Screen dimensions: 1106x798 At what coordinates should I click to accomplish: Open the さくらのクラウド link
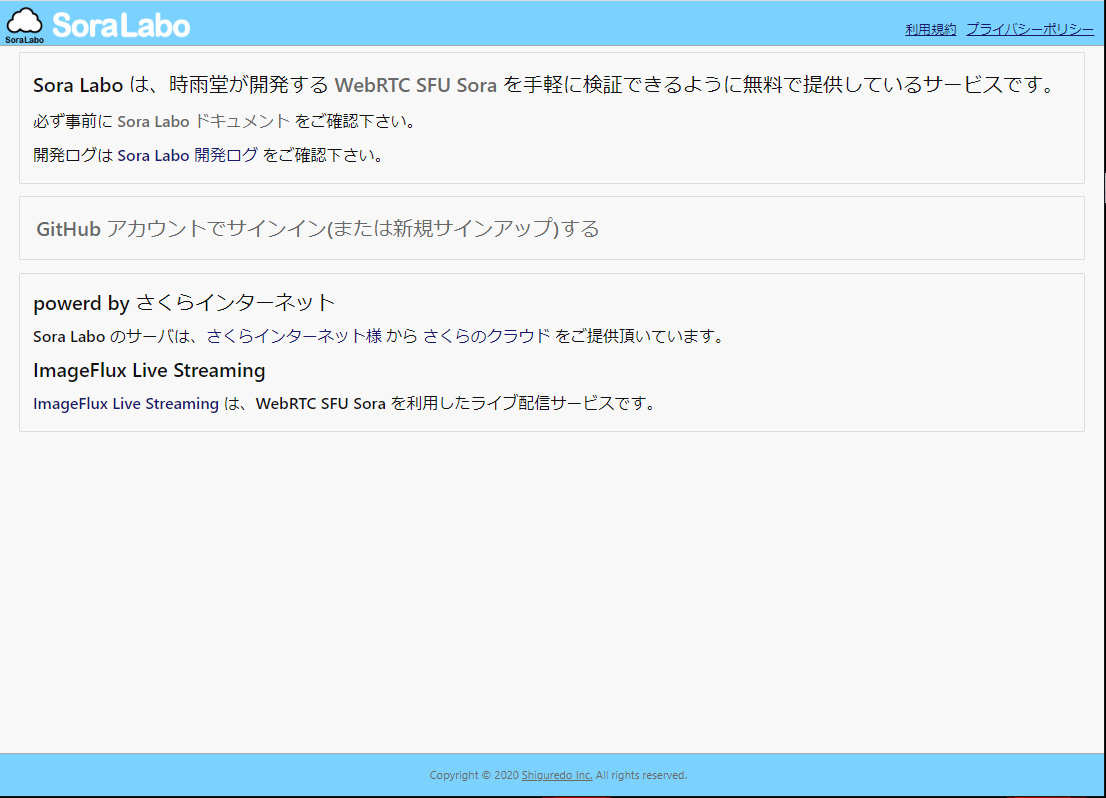point(486,337)
